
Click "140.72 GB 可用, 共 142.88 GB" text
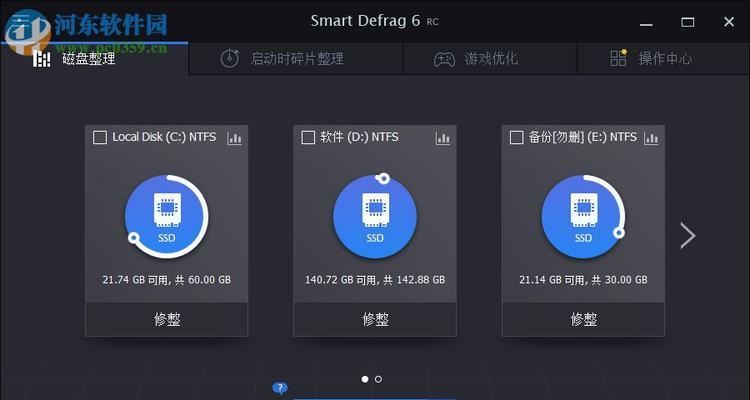375,279
